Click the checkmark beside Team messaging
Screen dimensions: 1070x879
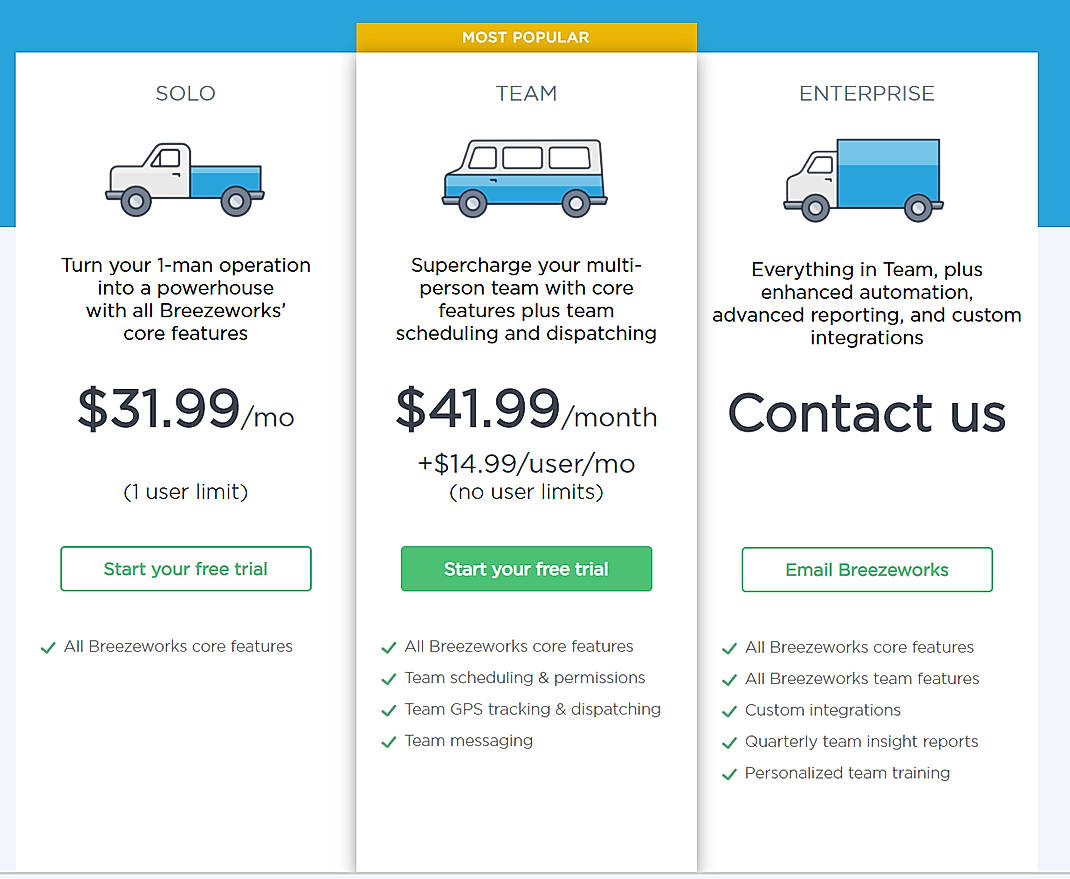(389, 741)
